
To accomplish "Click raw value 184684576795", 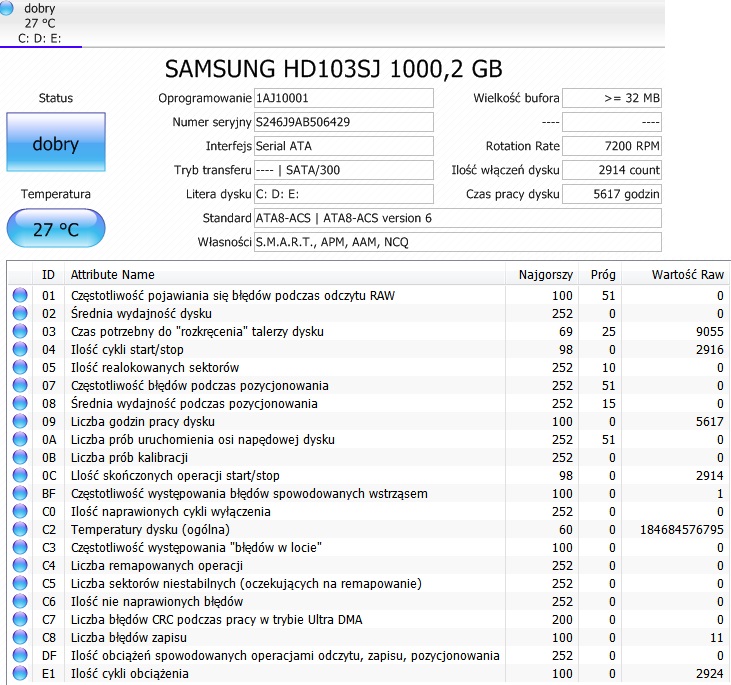I will pos(682,530).
